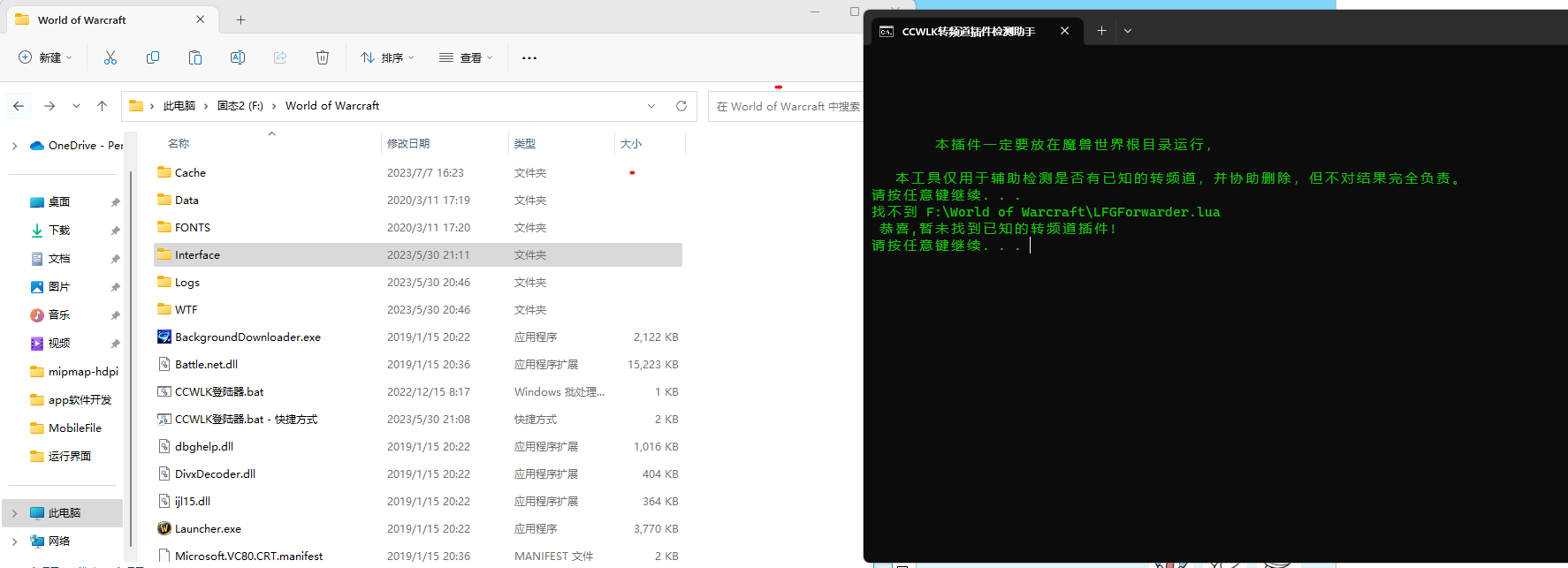Sort by the 大小 column header
Image resolution: width=1568 pixels, height=568 pixels.
(631, 143)
